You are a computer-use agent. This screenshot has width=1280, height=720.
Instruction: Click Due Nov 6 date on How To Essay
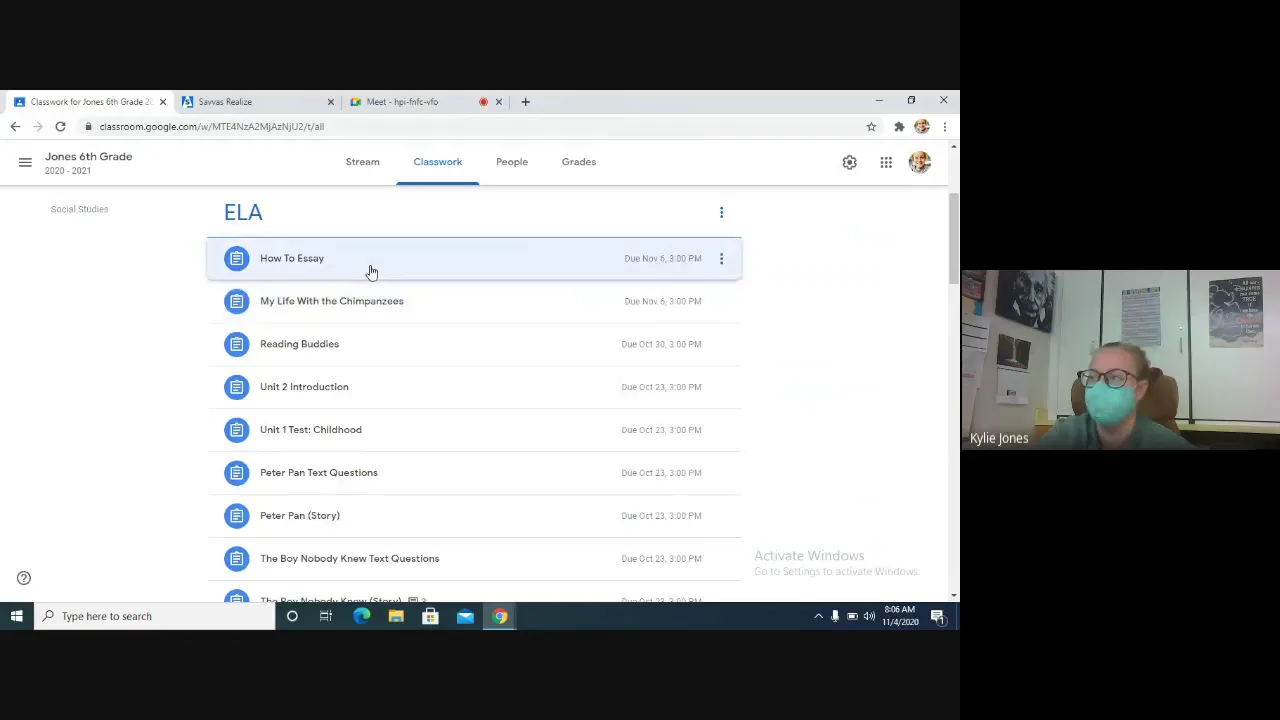click(x=663, y=258)
